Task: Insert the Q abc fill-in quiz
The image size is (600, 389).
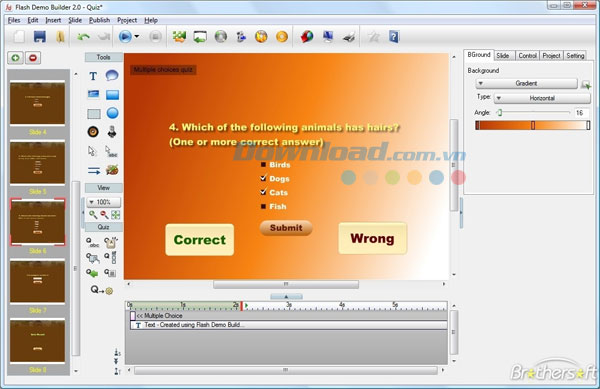Action: (x=92, y=243)
